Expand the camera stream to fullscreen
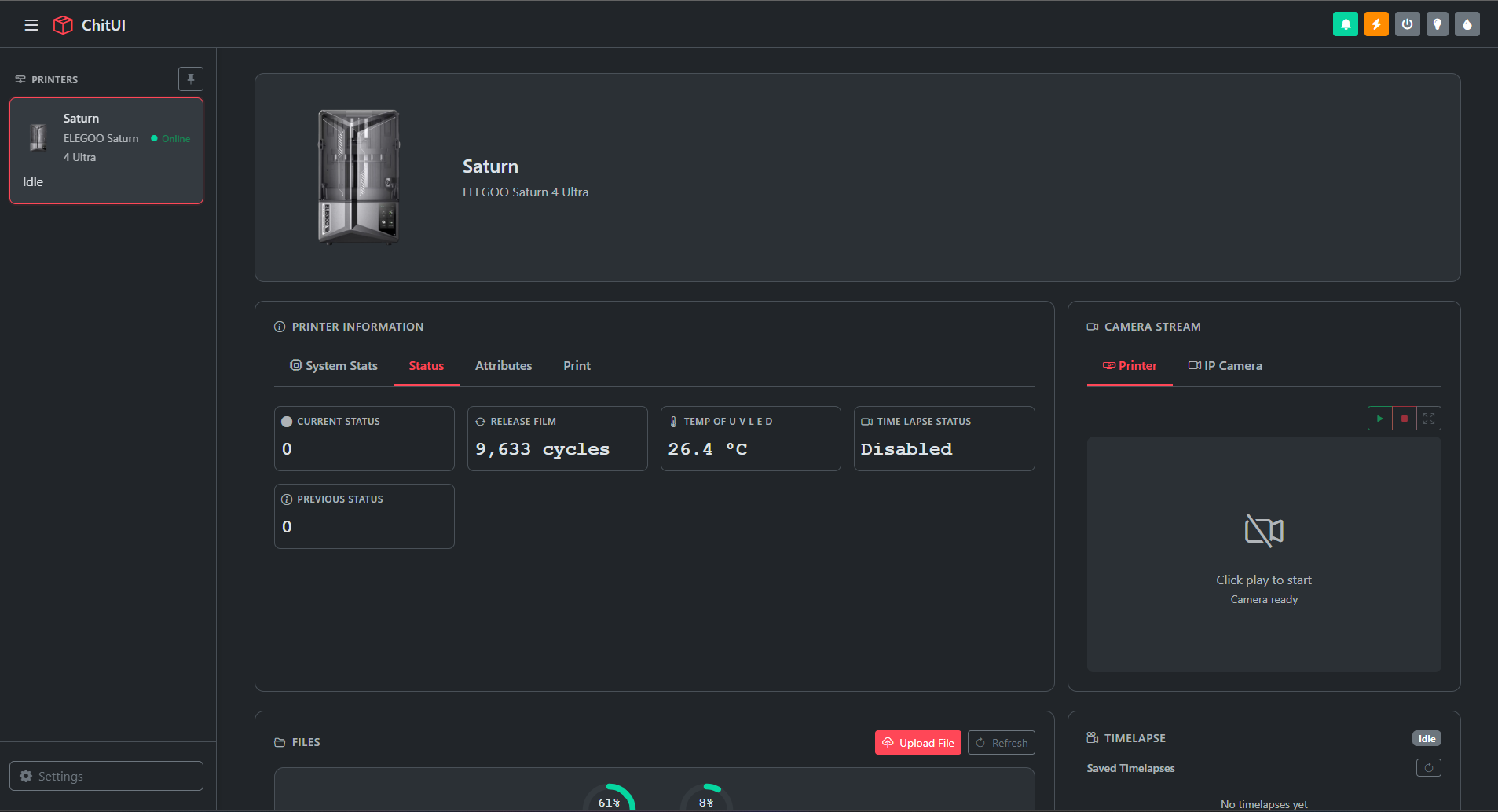Screen dimensions: 1498x812 (x=1430, y=418)
